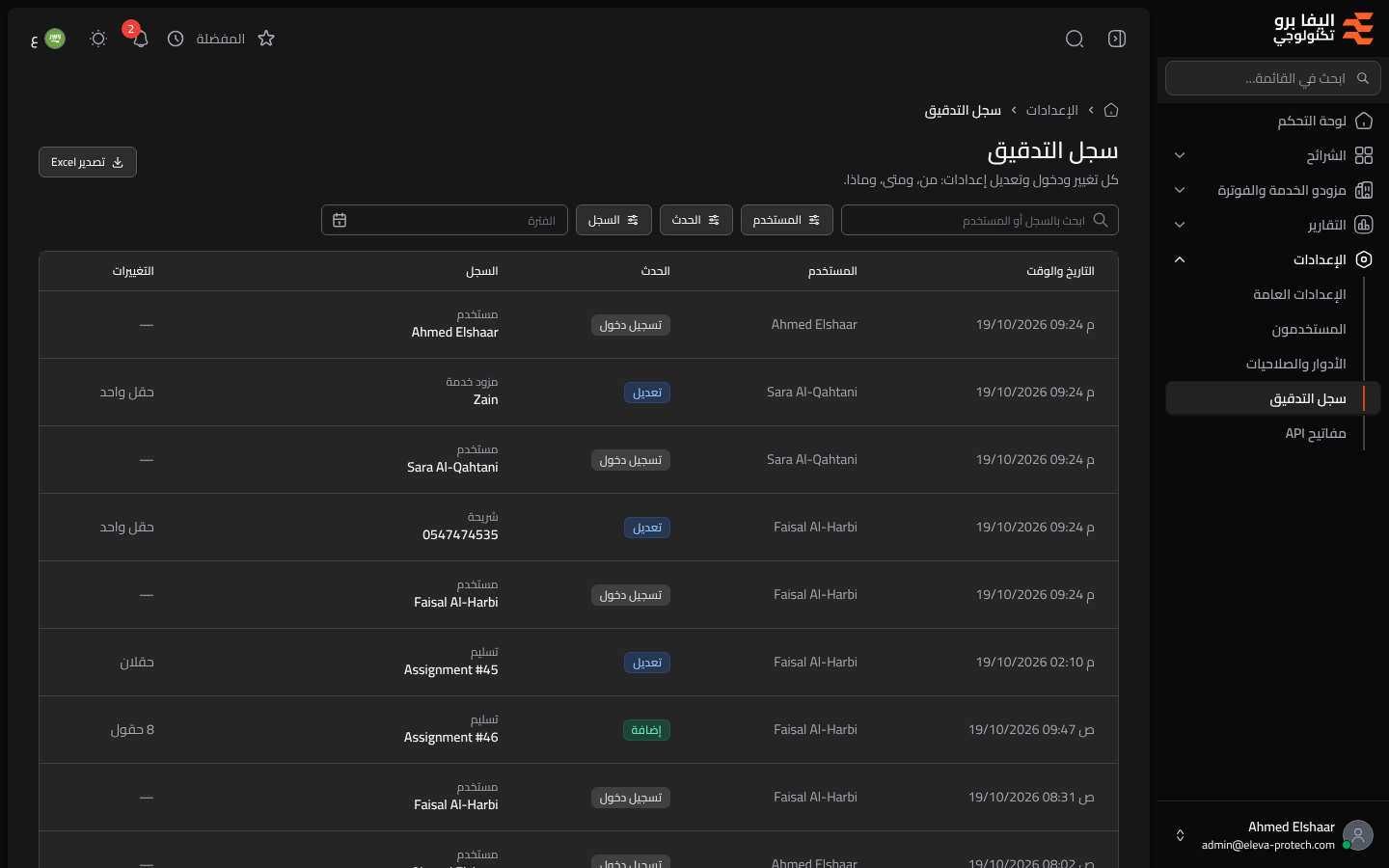Toggle sidebar collapse panel icon
The height and width of the screenshot is (868, 1389).
pos(1117,39)
